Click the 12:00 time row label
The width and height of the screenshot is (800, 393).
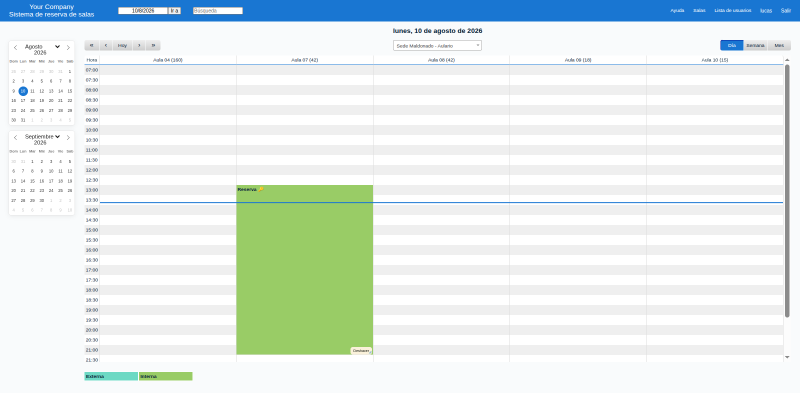coord(92,170)
